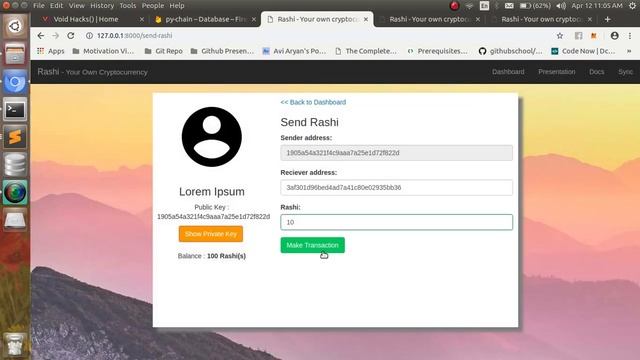
Task: Launch Terminal from dock
Action: click(15, 109)
